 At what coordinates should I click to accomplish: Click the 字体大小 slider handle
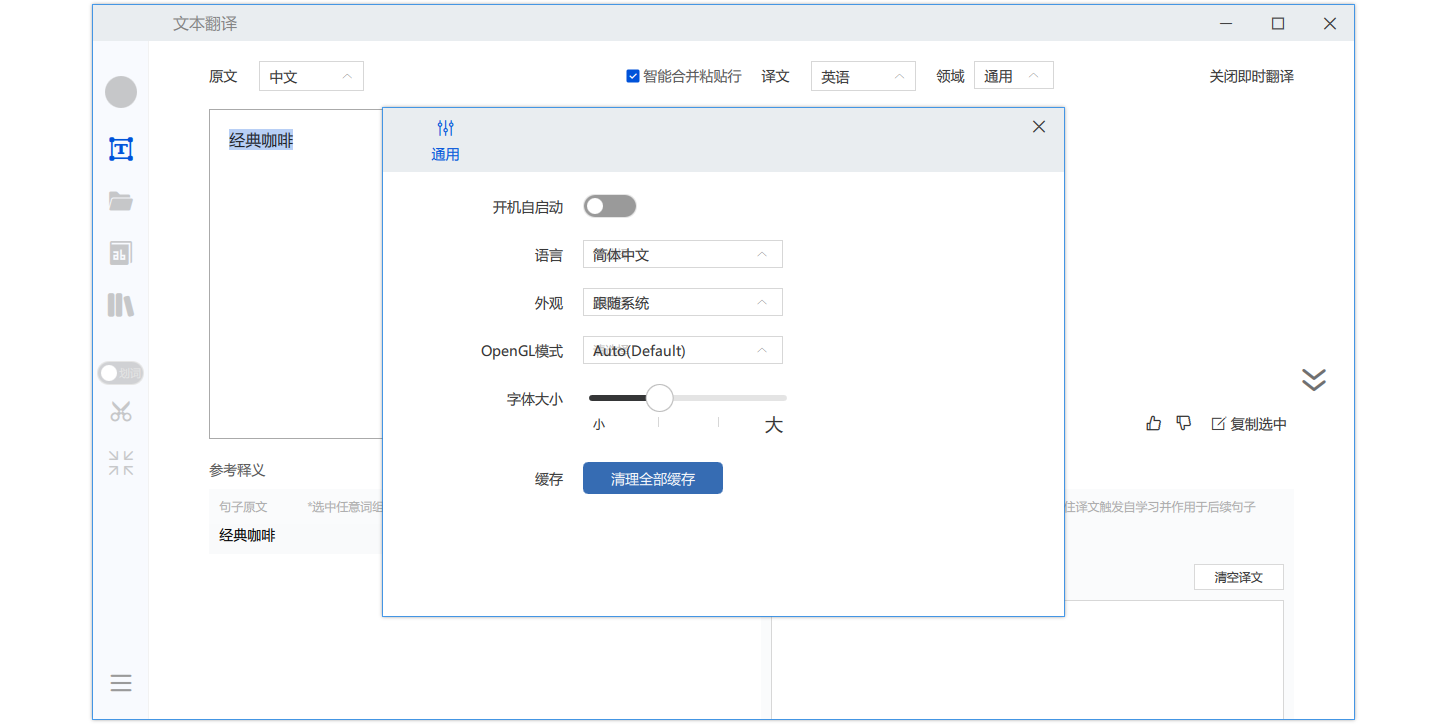(x=659, y=398)
